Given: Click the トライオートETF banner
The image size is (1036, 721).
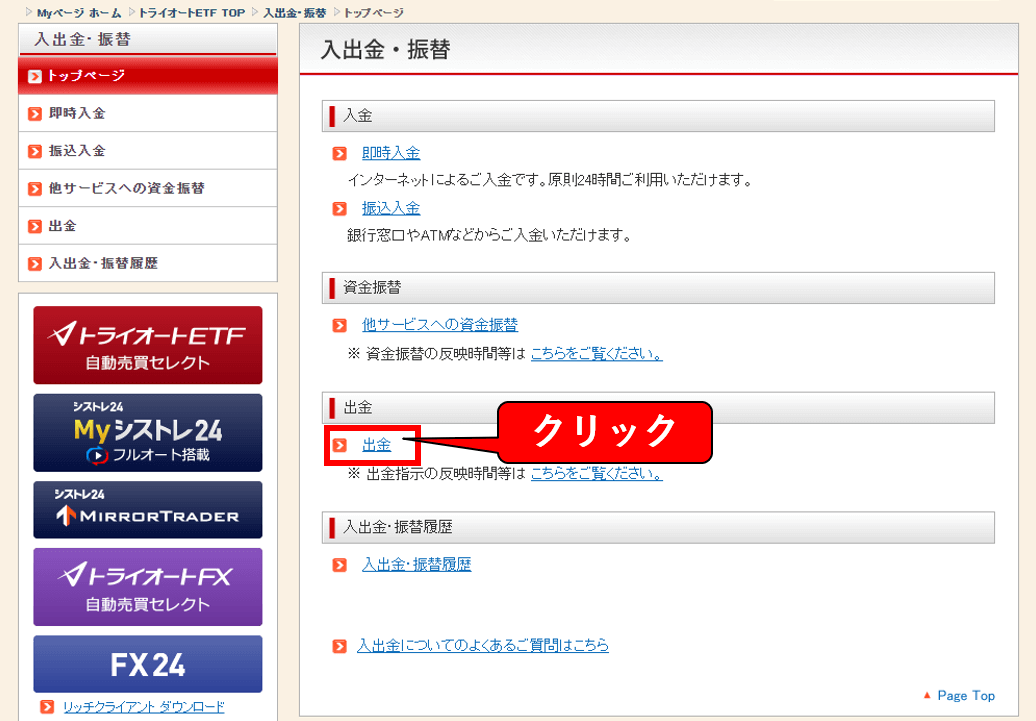Looking at the screenshot, I should [x=148, y=345].
